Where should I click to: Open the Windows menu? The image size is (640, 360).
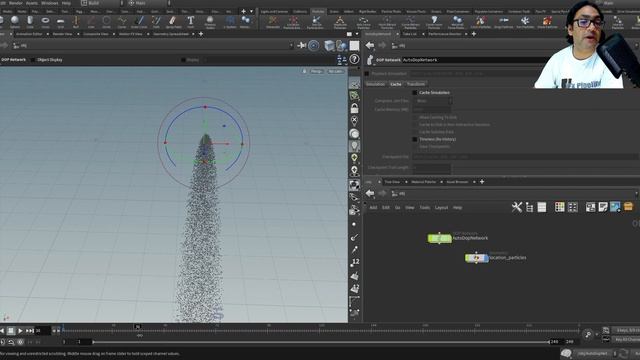pyautogui.click(x=50, y=3)
